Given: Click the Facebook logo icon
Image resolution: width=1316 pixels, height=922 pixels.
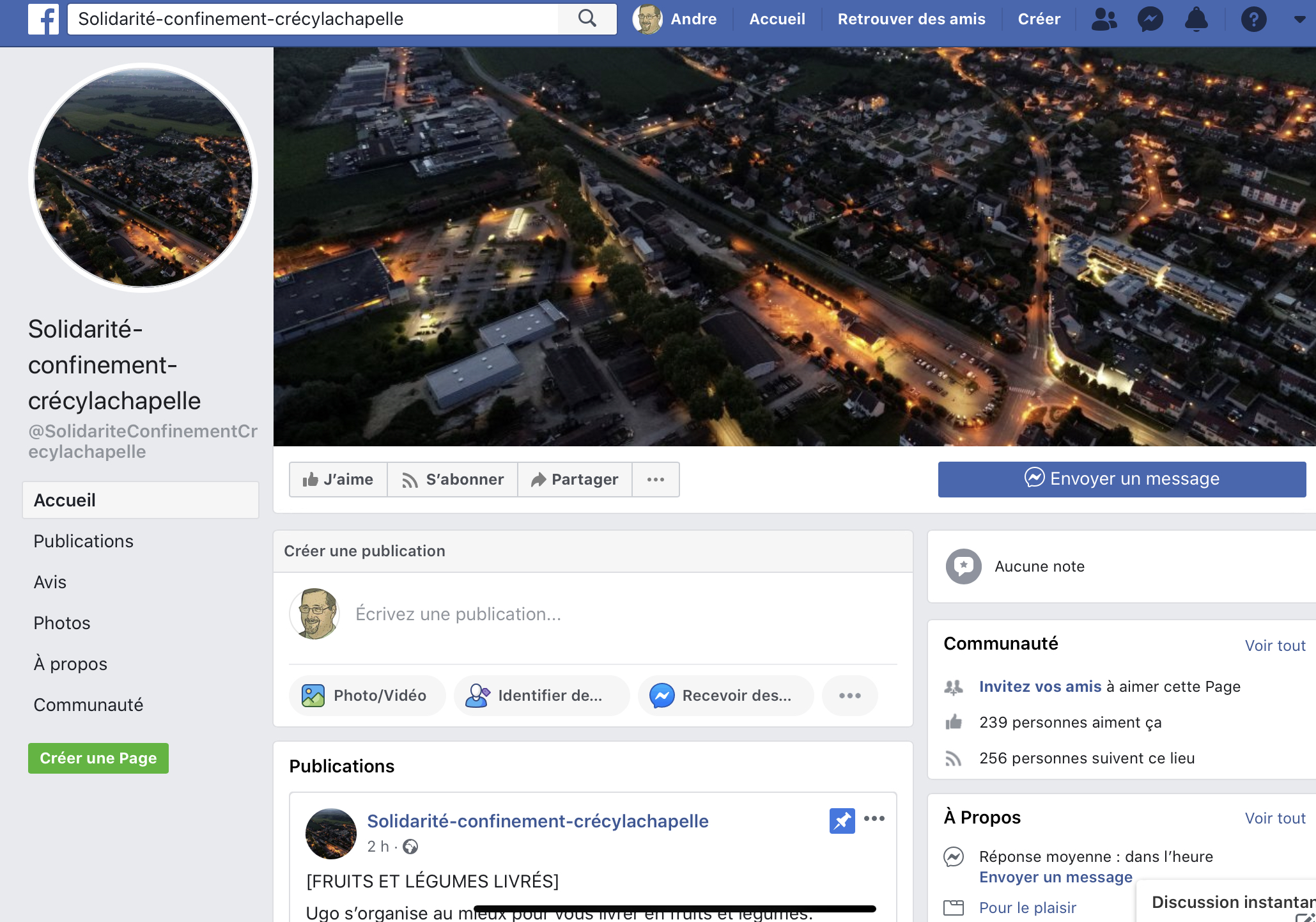Looking at the screenshot, I should point(43,19).
